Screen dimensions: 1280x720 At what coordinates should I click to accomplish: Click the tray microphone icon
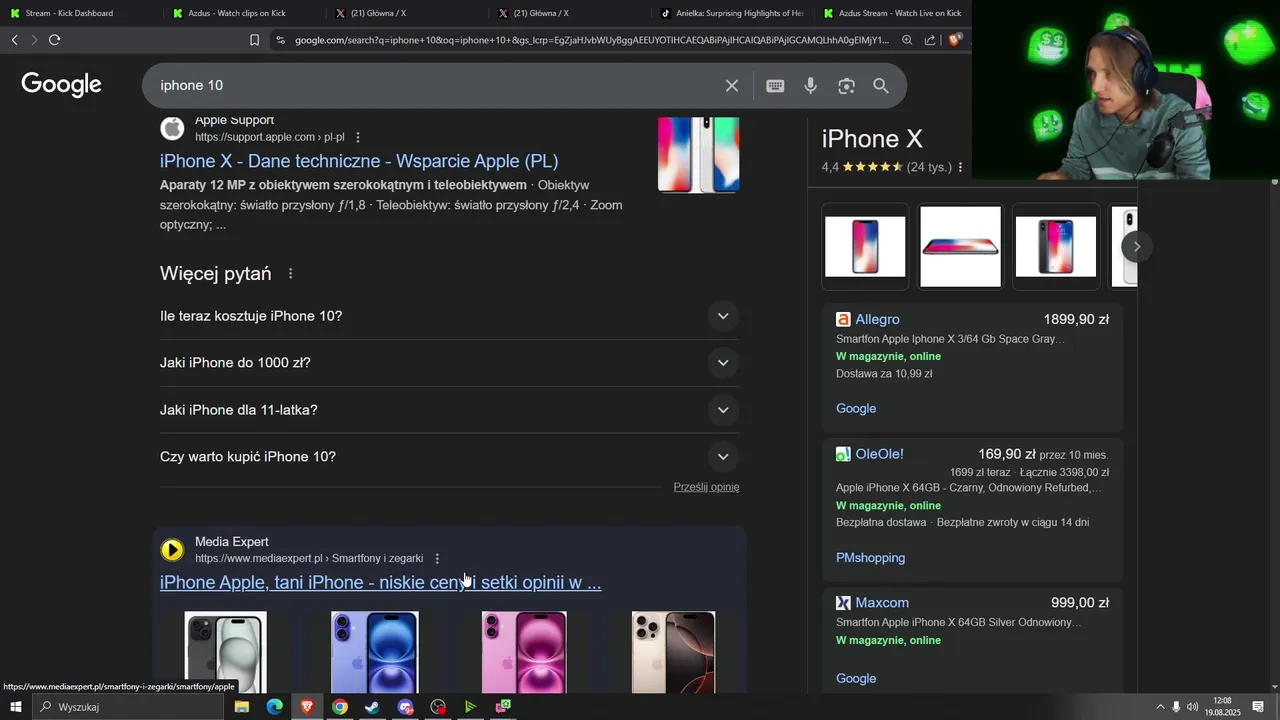[x=1176, y=707]
